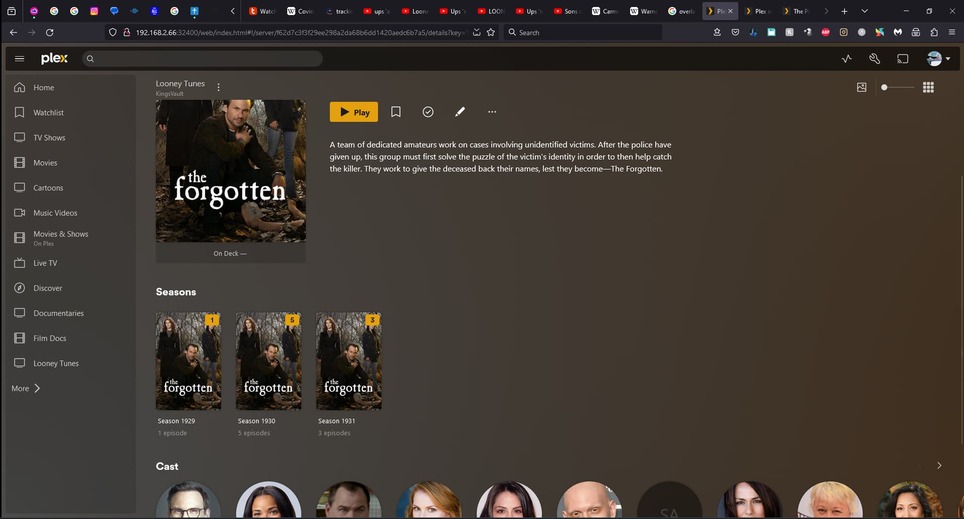The width and height of the screenshot is (964, 519).
Task: Mark show as played checkmark icon
Action: (x=428, y=112)
